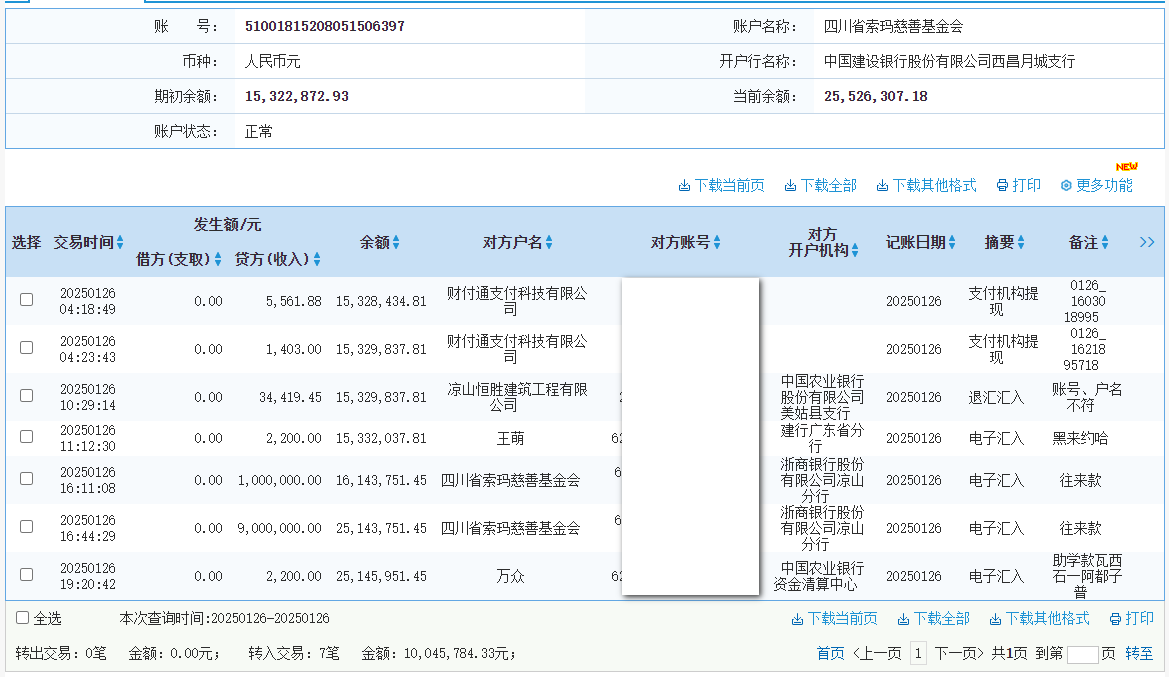Click current balance 25,526,307.18

coord(875,96)
